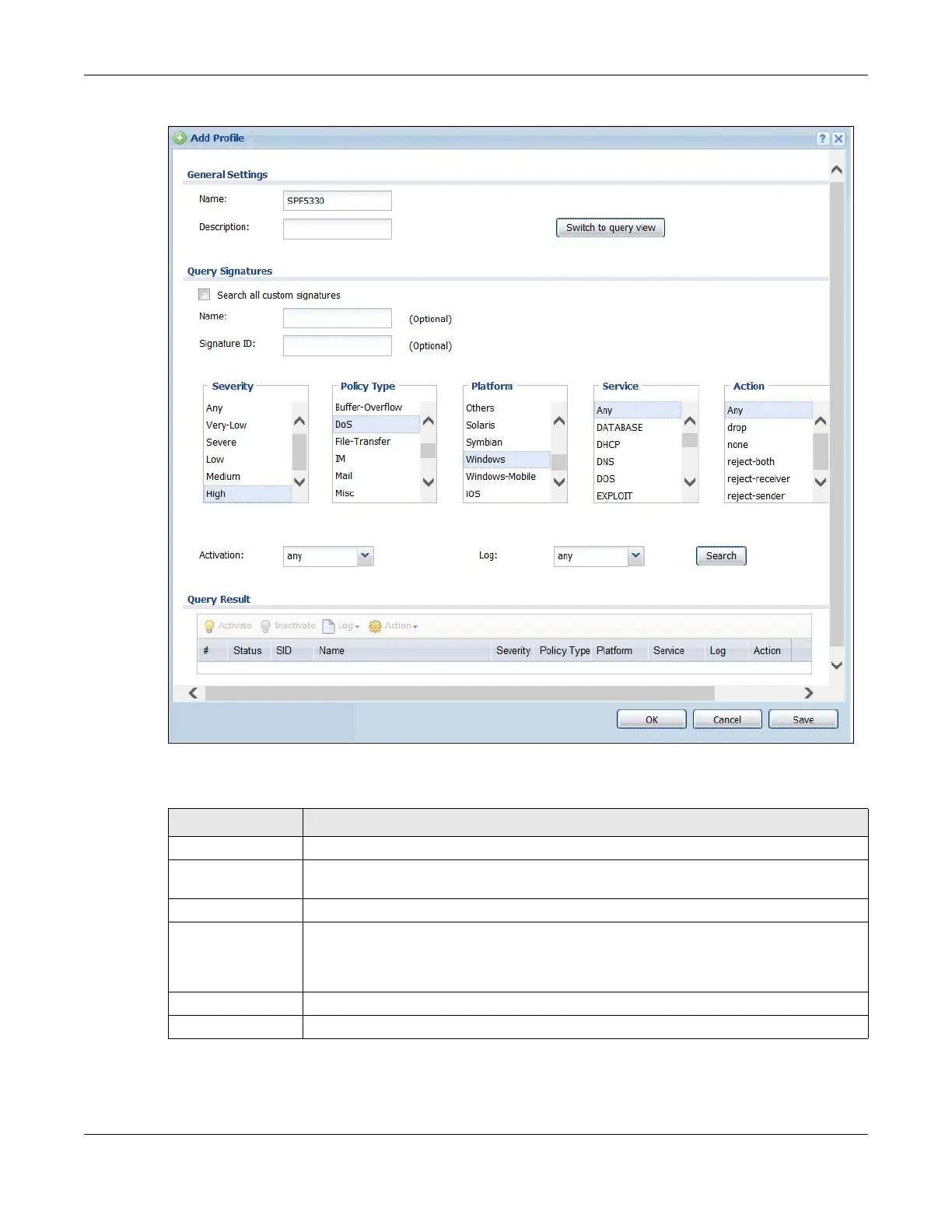Choose reject-both in the Action list

tap(751, 462)
